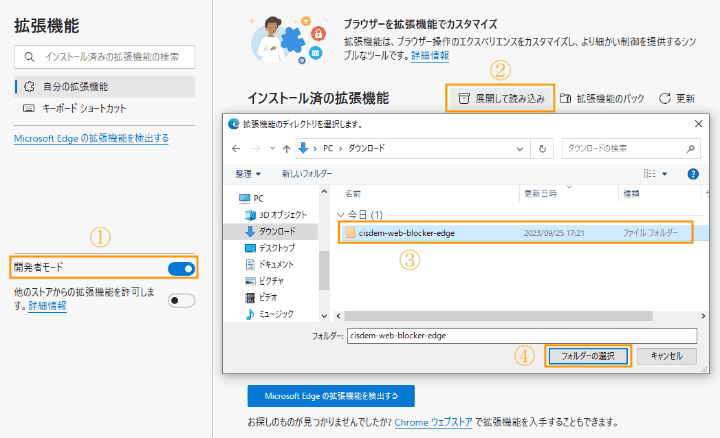The height and width of the screenshot is (438, 720).
Task: Close the directory selection dialog
Action: [x=698, y=124]
